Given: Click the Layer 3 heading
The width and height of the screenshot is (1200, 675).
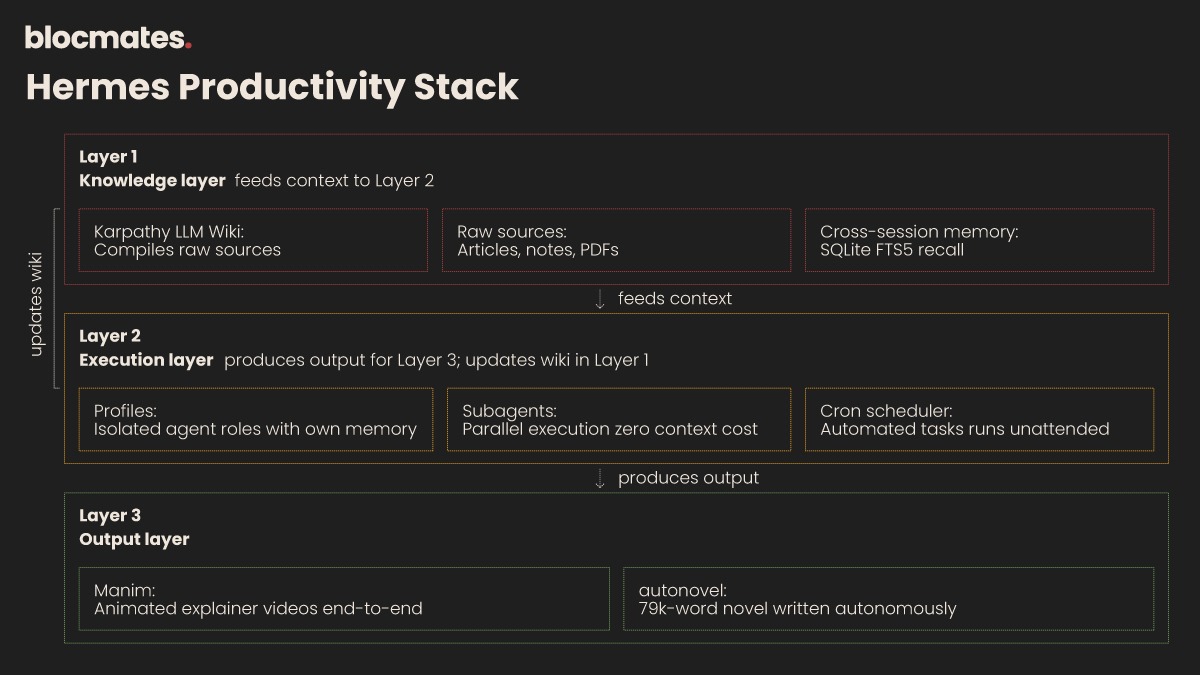Looking at the screenshot, I should pos(110,516).
